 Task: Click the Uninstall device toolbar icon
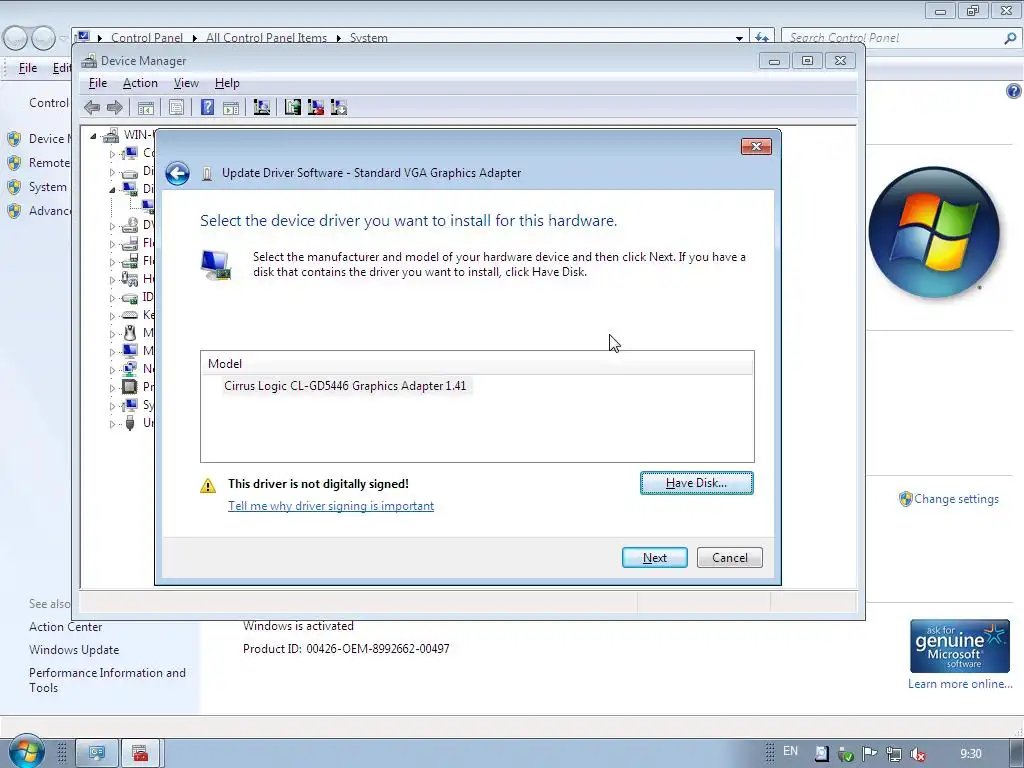pyautogui.click(x=315, y=107)
